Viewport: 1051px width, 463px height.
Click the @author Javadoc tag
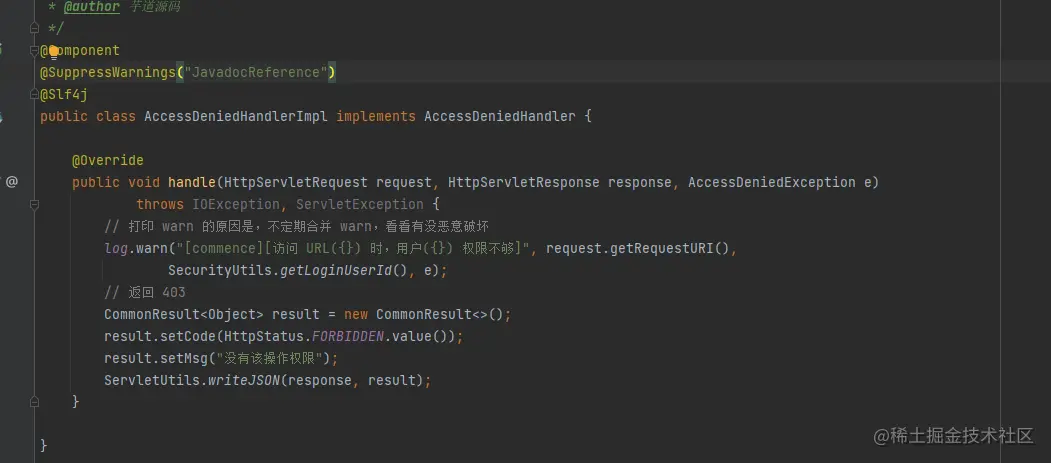click(x=92, y=7)
